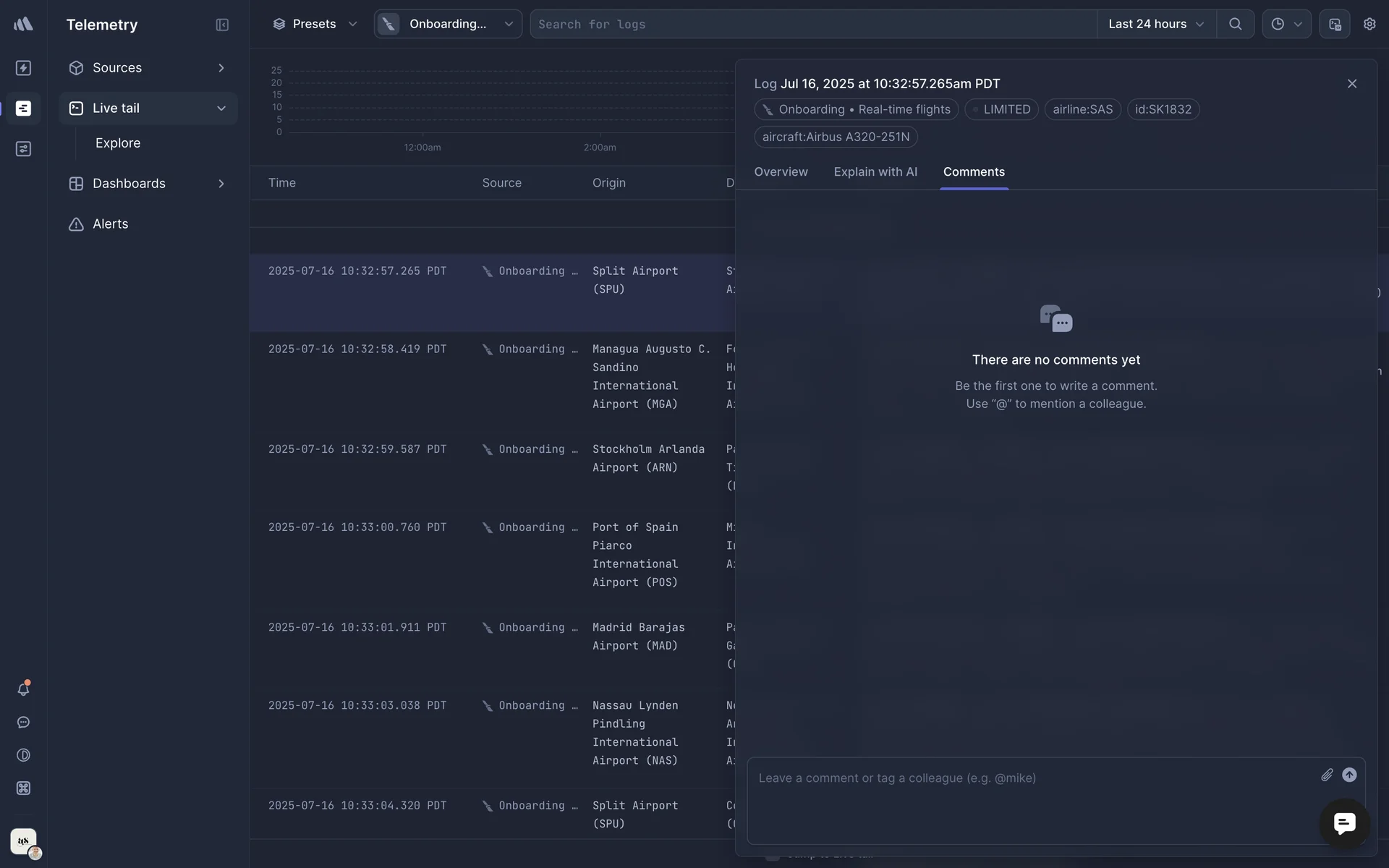The height and width of the screenshot is (868, 1389).
Task: Select the airline:SAS tag chip
Action: tap(1082, 109)
